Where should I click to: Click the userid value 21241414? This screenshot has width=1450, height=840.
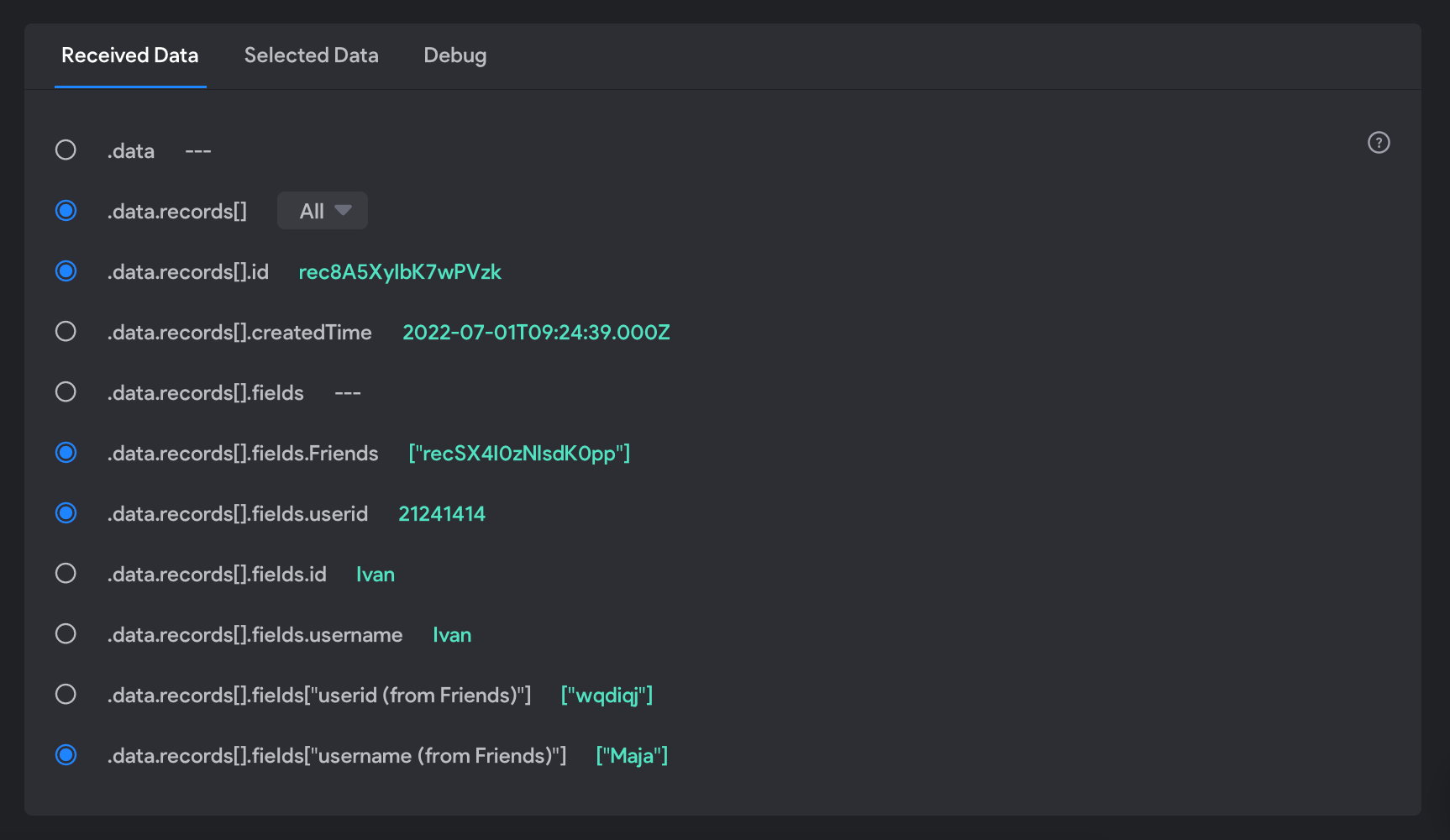click(442, 514)
